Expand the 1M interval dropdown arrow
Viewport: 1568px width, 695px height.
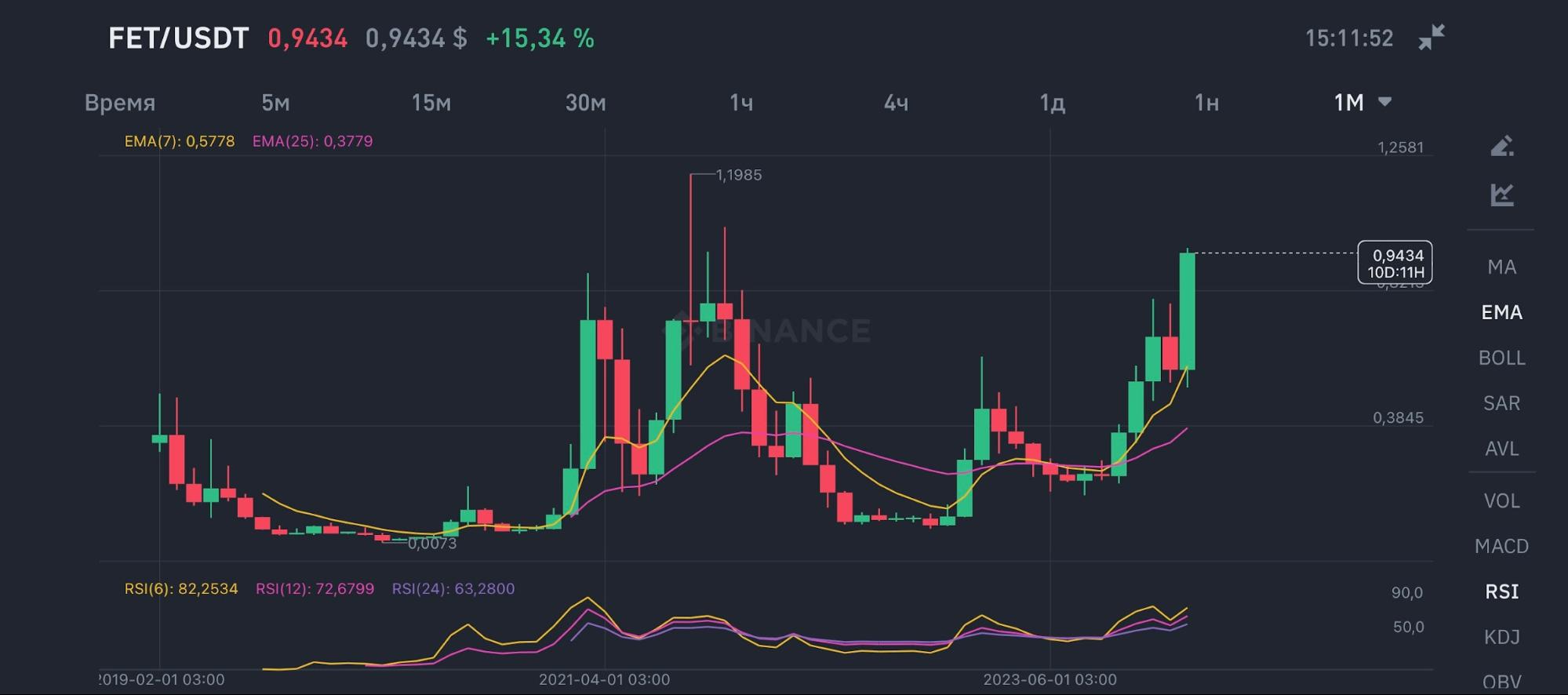[x=1384, y=102]
